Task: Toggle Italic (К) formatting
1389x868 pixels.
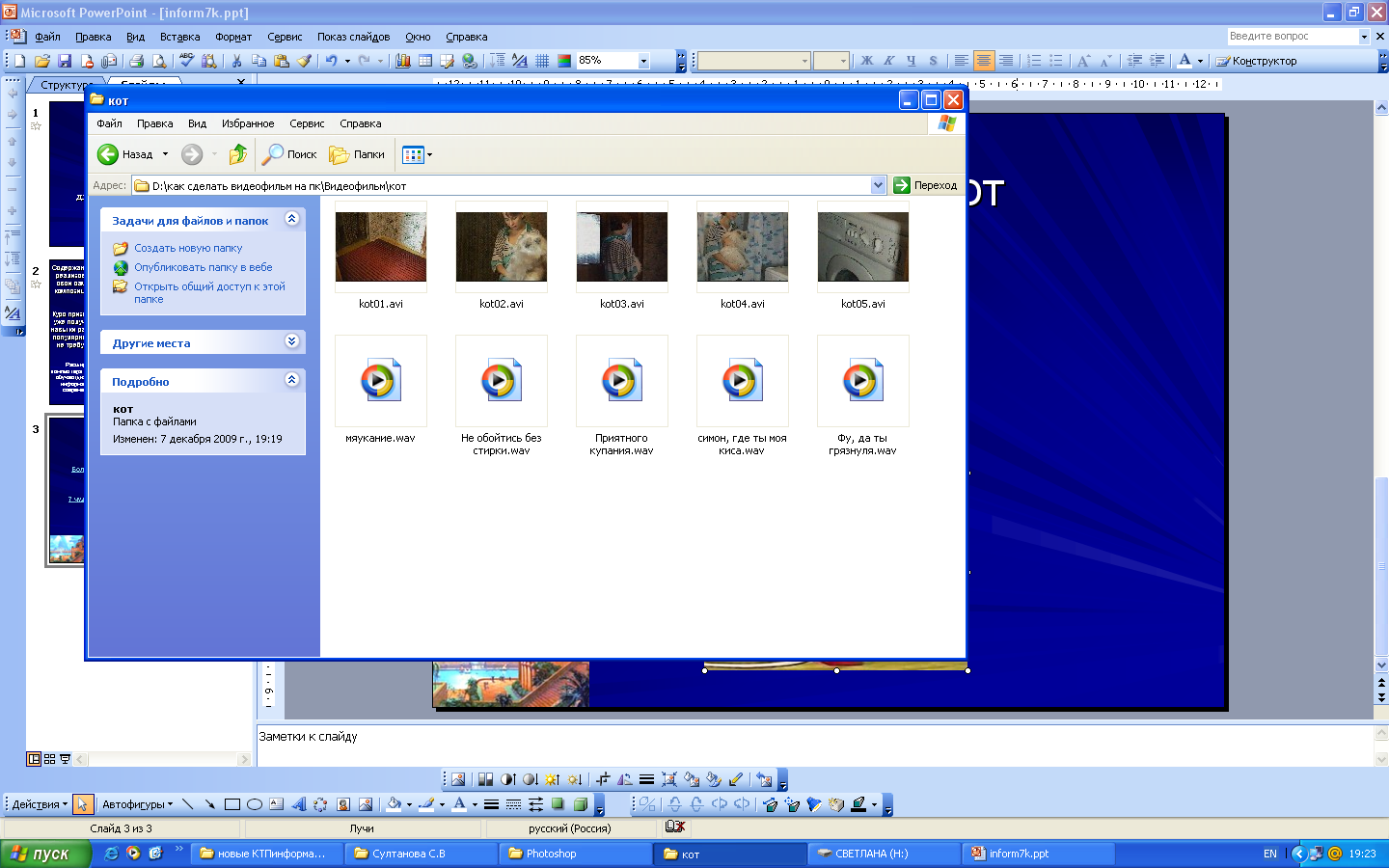Action: (889, 61)
